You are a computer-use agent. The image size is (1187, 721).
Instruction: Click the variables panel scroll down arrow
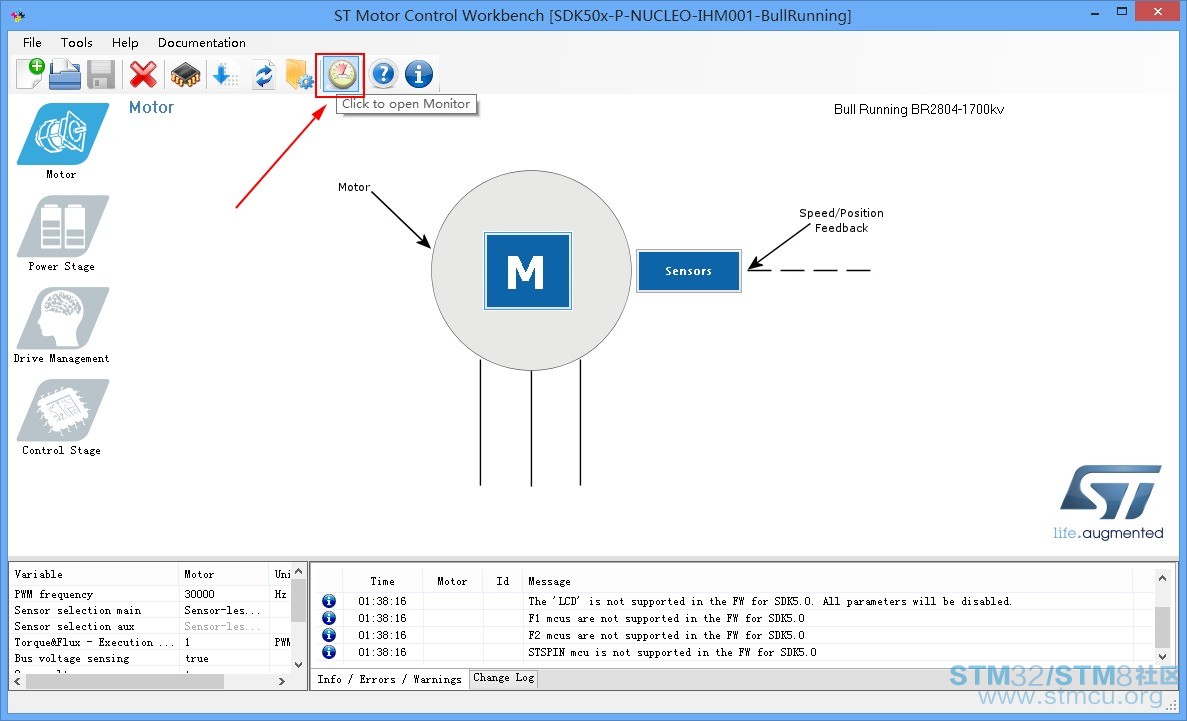298,665
